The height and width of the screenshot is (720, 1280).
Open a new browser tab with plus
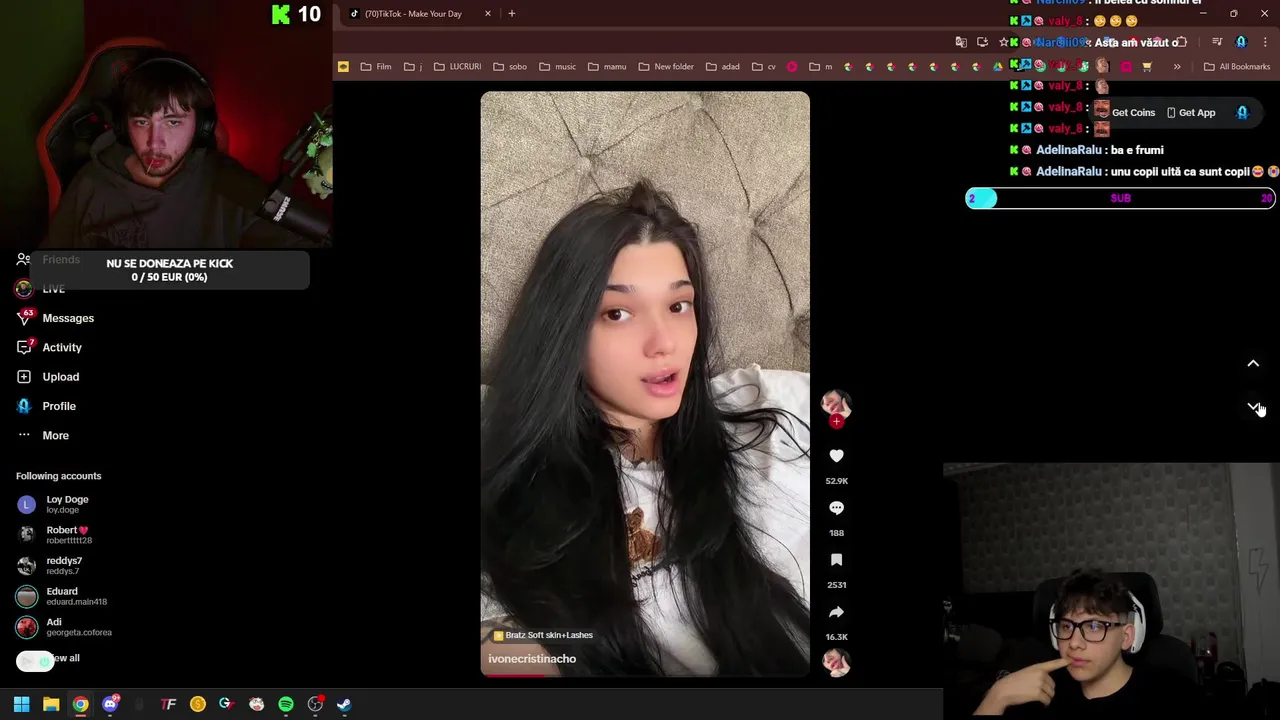512,14
